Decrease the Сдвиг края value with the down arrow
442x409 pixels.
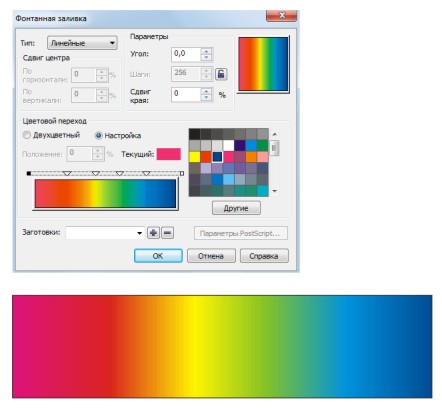pos(206,97)
